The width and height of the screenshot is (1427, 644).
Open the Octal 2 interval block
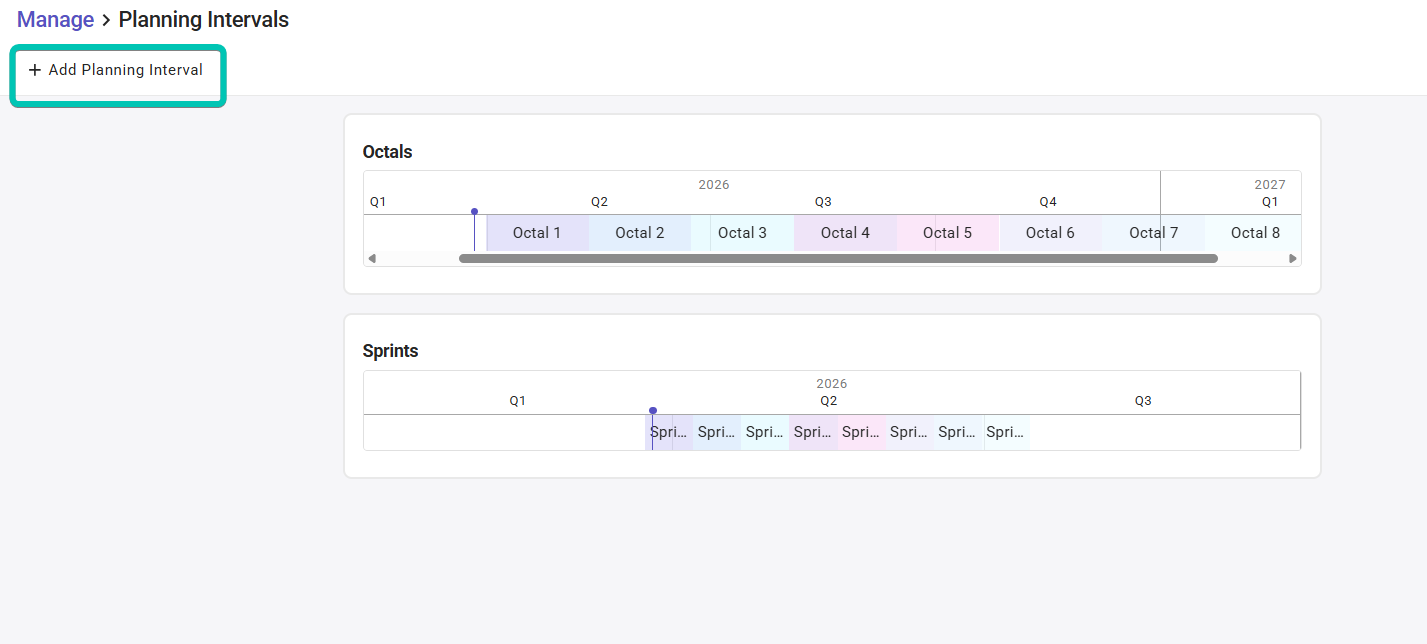[640, 233]
